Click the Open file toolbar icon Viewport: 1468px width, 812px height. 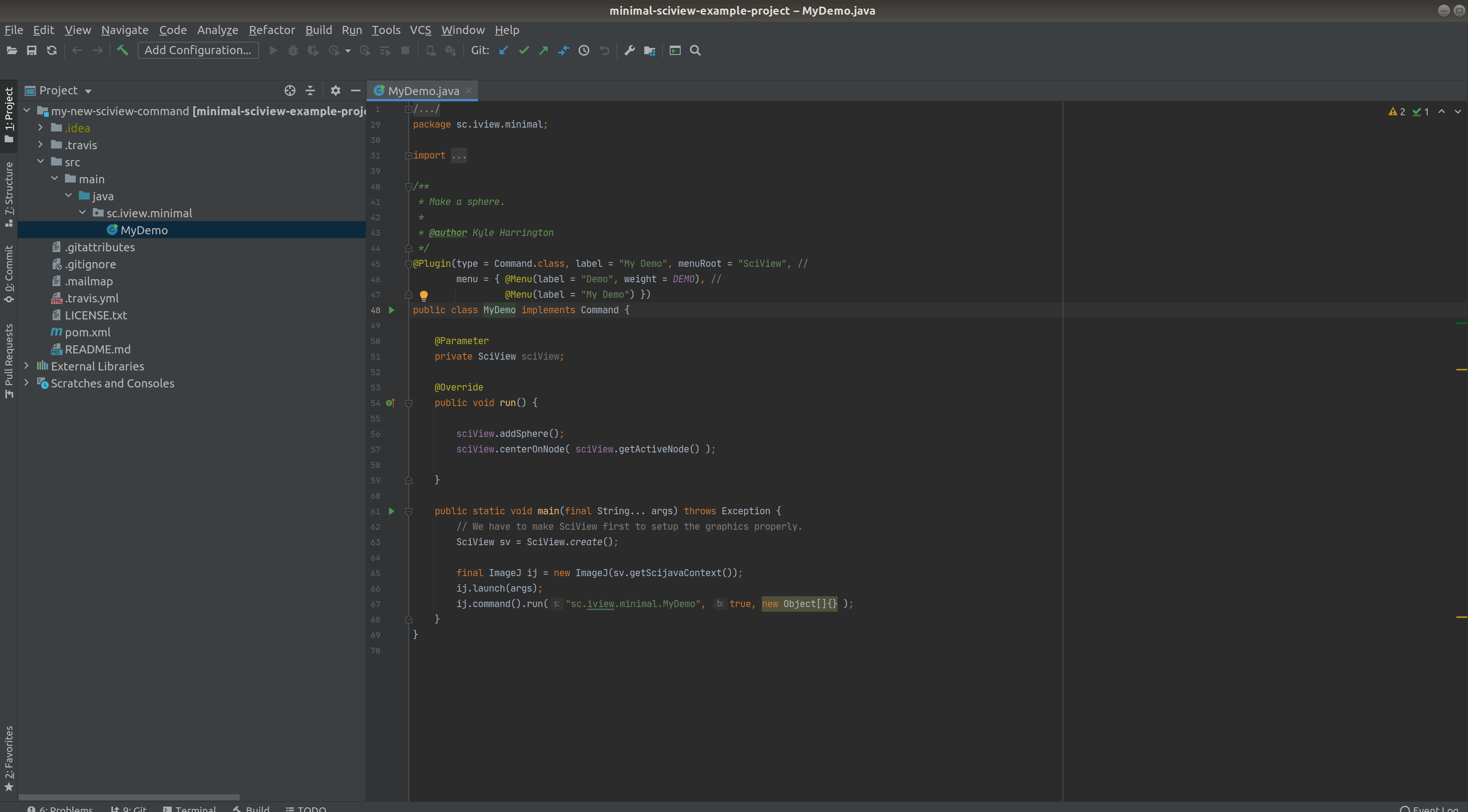coord(11,51)
